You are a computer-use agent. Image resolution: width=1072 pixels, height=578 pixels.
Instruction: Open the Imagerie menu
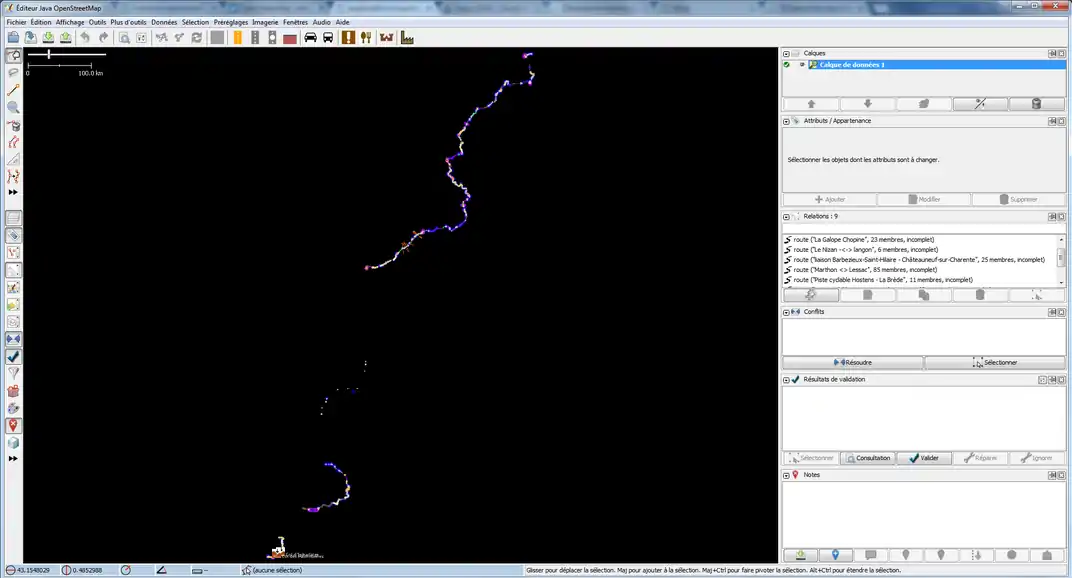tap(265, 21)
